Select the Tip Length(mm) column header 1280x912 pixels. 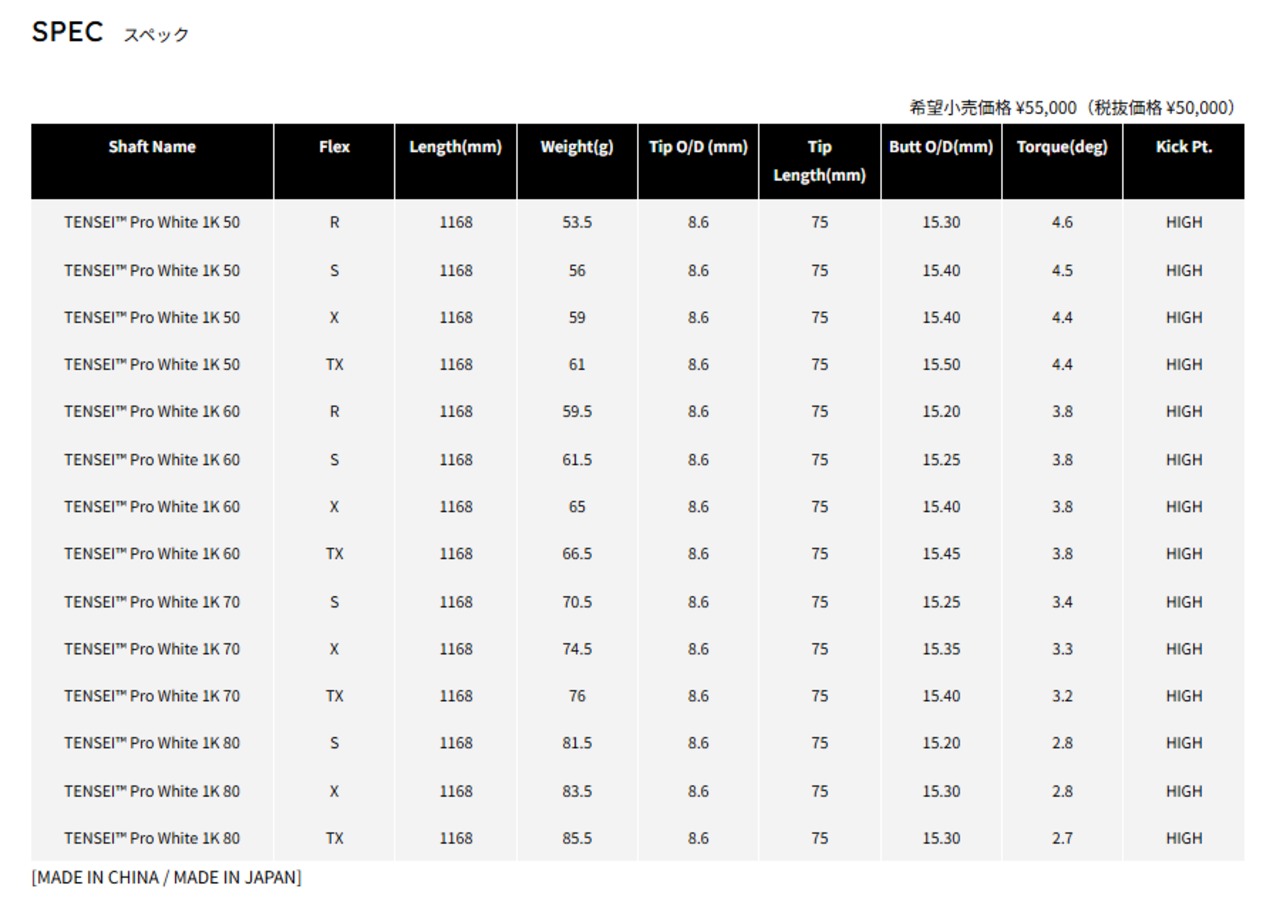pos(819,161)
